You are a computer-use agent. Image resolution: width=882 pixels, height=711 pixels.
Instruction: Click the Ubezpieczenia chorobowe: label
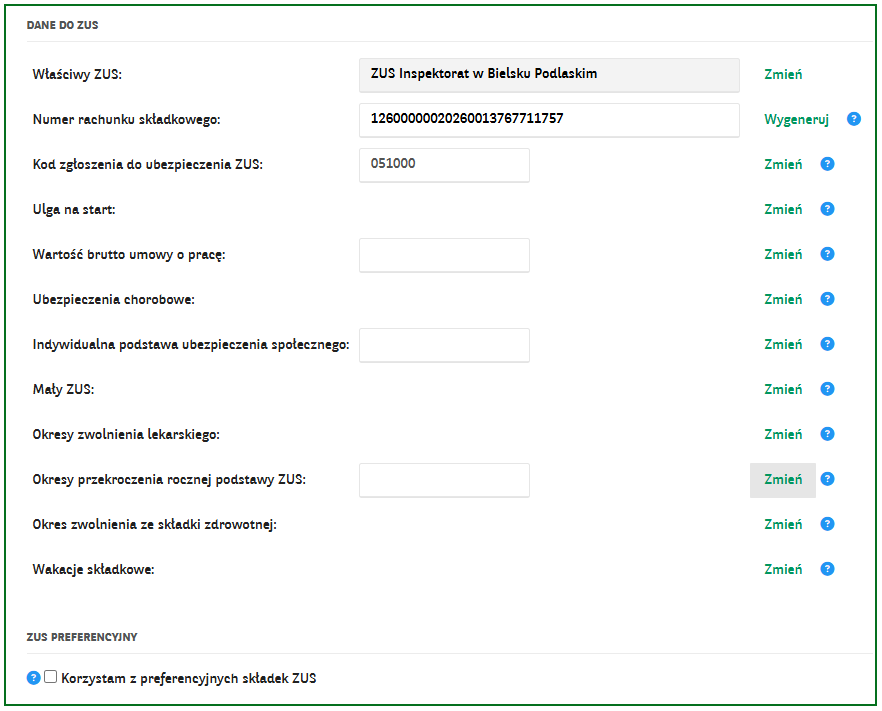point(114,299)
